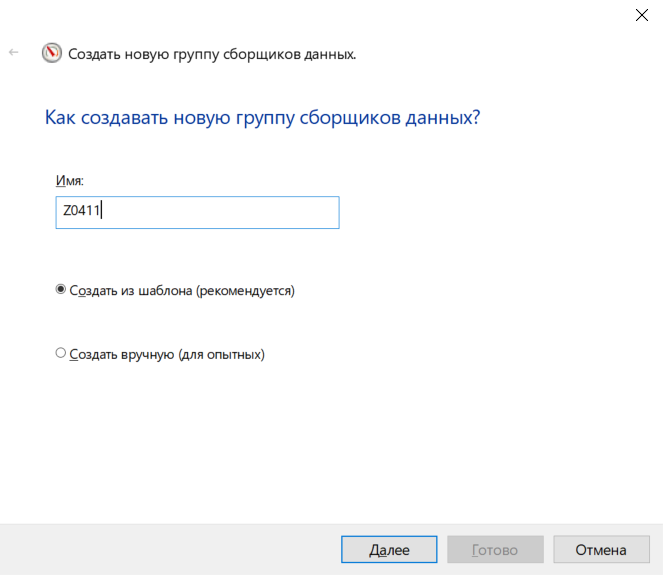This screenshot has width=664, height=576.
Task: Click the 'Z0411' text inside the name box
Action: (81, 210)
